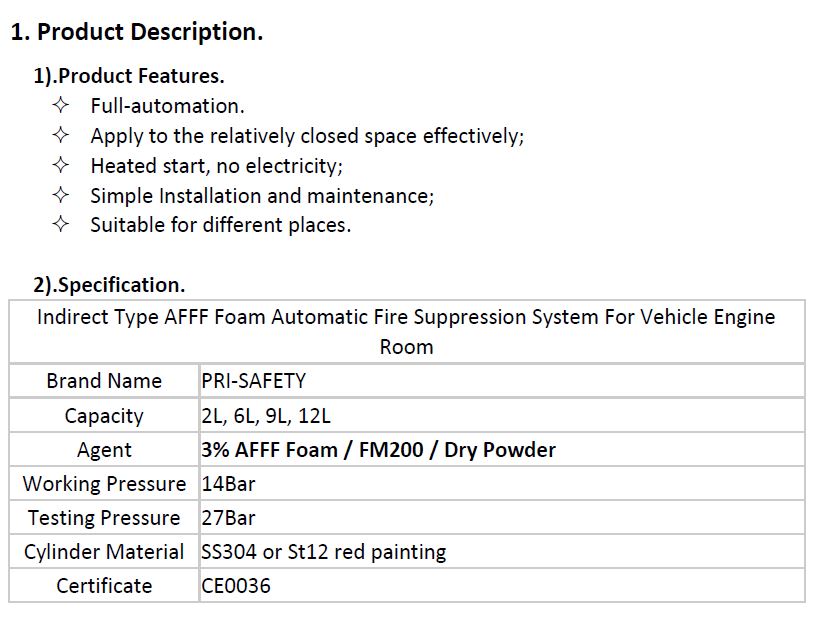Select the "Working Pressure" label cell
Screen dimensions: 834x620
tap(104, 484)
